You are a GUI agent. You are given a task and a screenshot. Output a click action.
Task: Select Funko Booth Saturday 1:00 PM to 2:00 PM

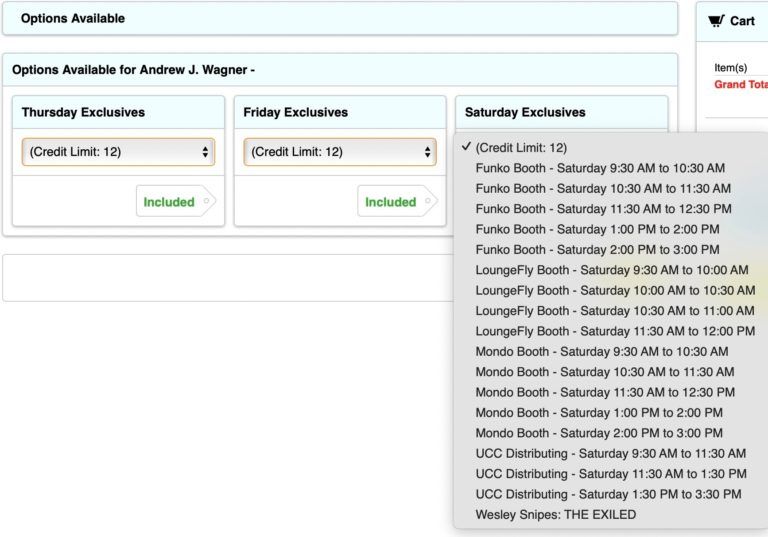(611, 229)
